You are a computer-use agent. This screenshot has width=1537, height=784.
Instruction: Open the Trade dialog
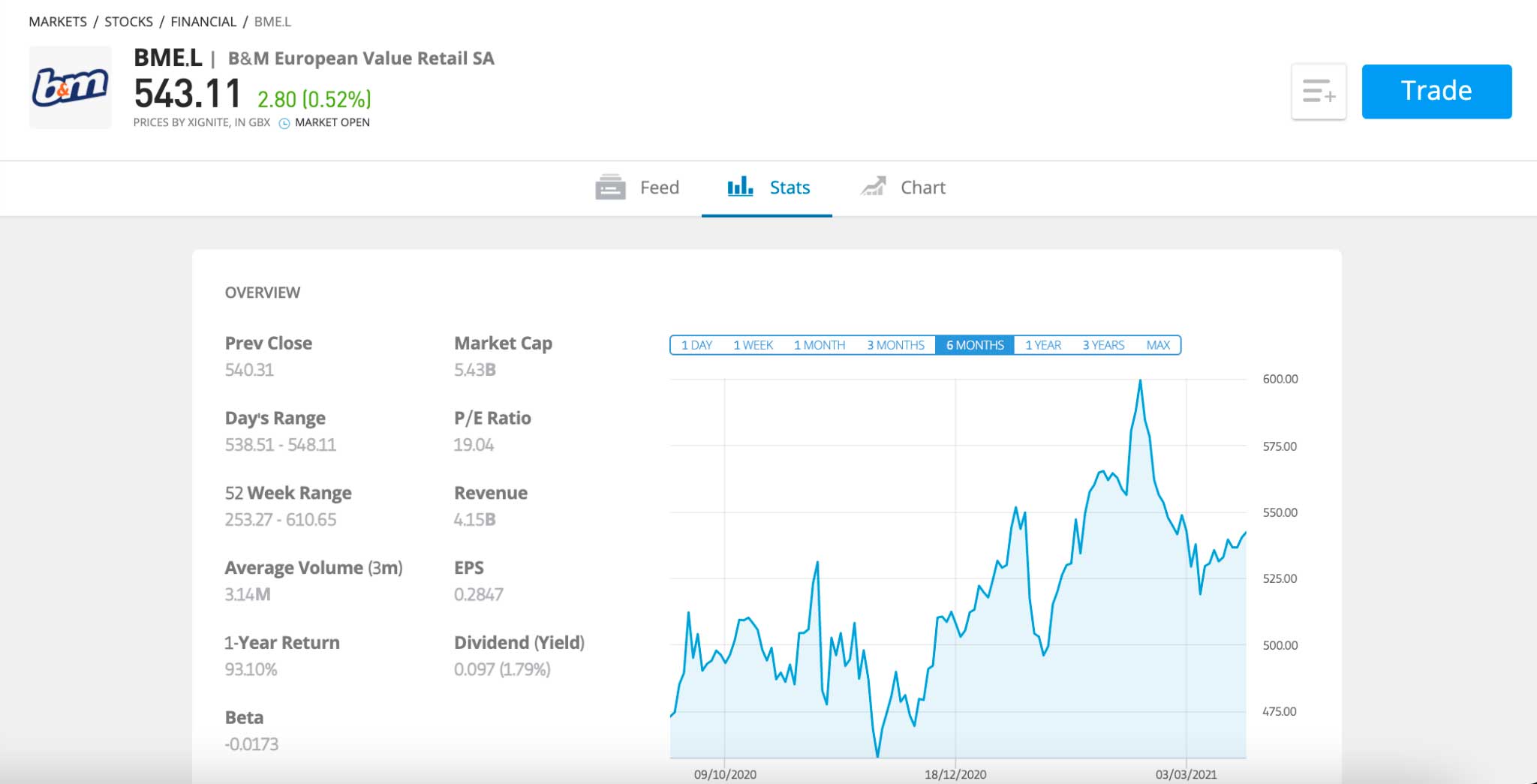pyautogui.click(x=1436, y=92)
